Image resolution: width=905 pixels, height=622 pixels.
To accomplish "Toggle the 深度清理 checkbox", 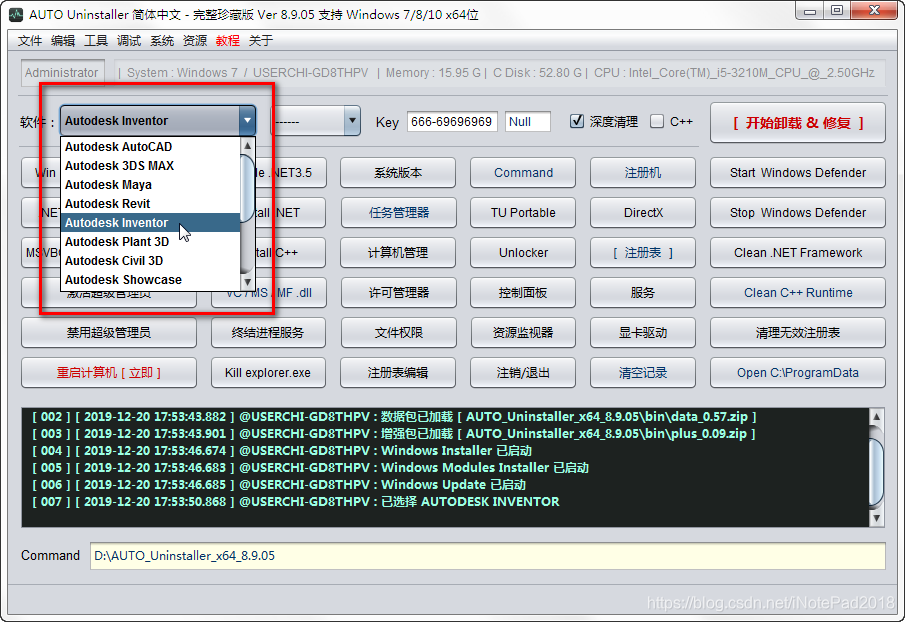I will click(577, 121).
